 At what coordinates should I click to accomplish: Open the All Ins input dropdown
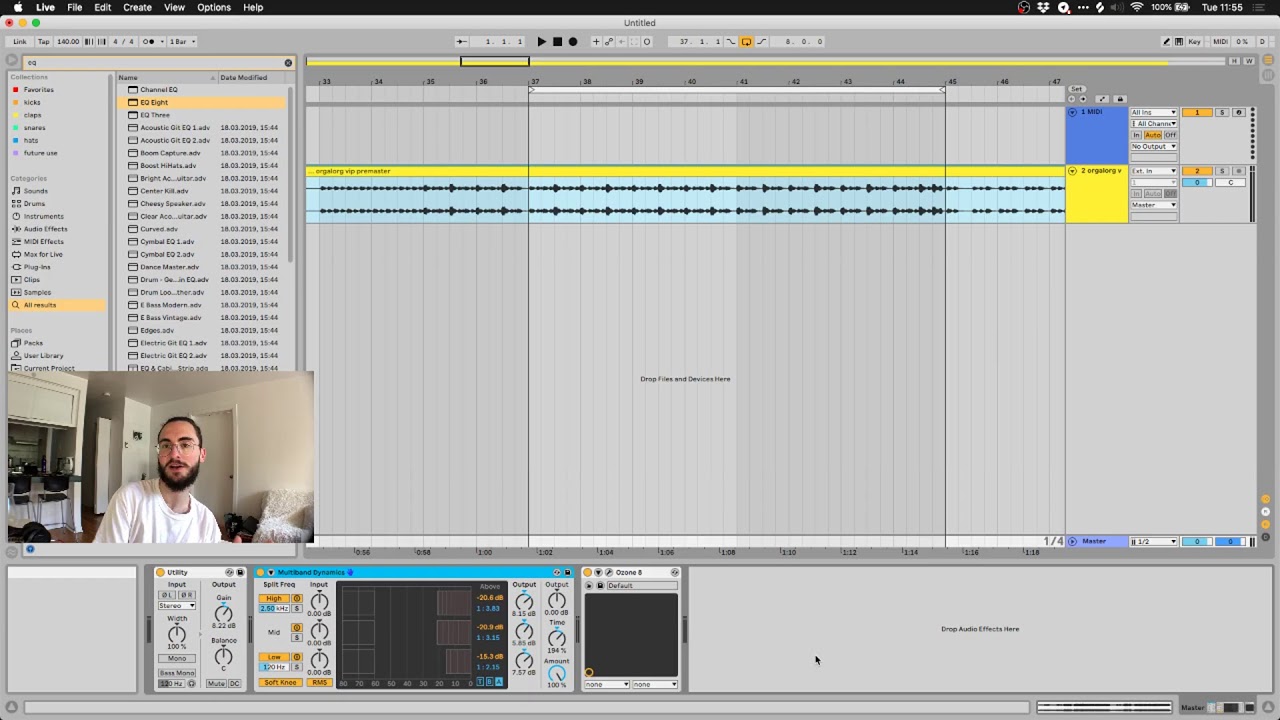[1154, 112]
